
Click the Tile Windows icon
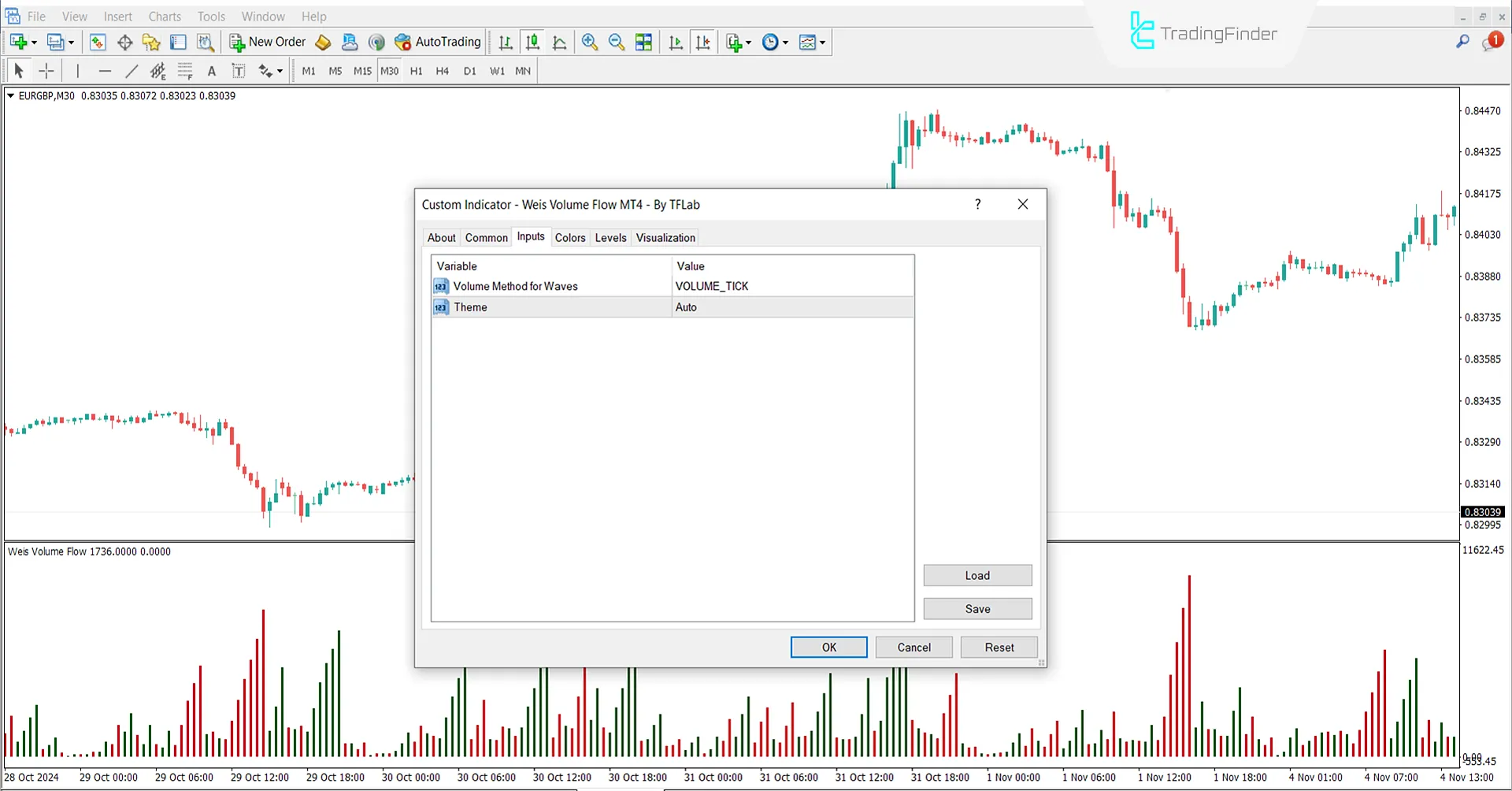643,42
